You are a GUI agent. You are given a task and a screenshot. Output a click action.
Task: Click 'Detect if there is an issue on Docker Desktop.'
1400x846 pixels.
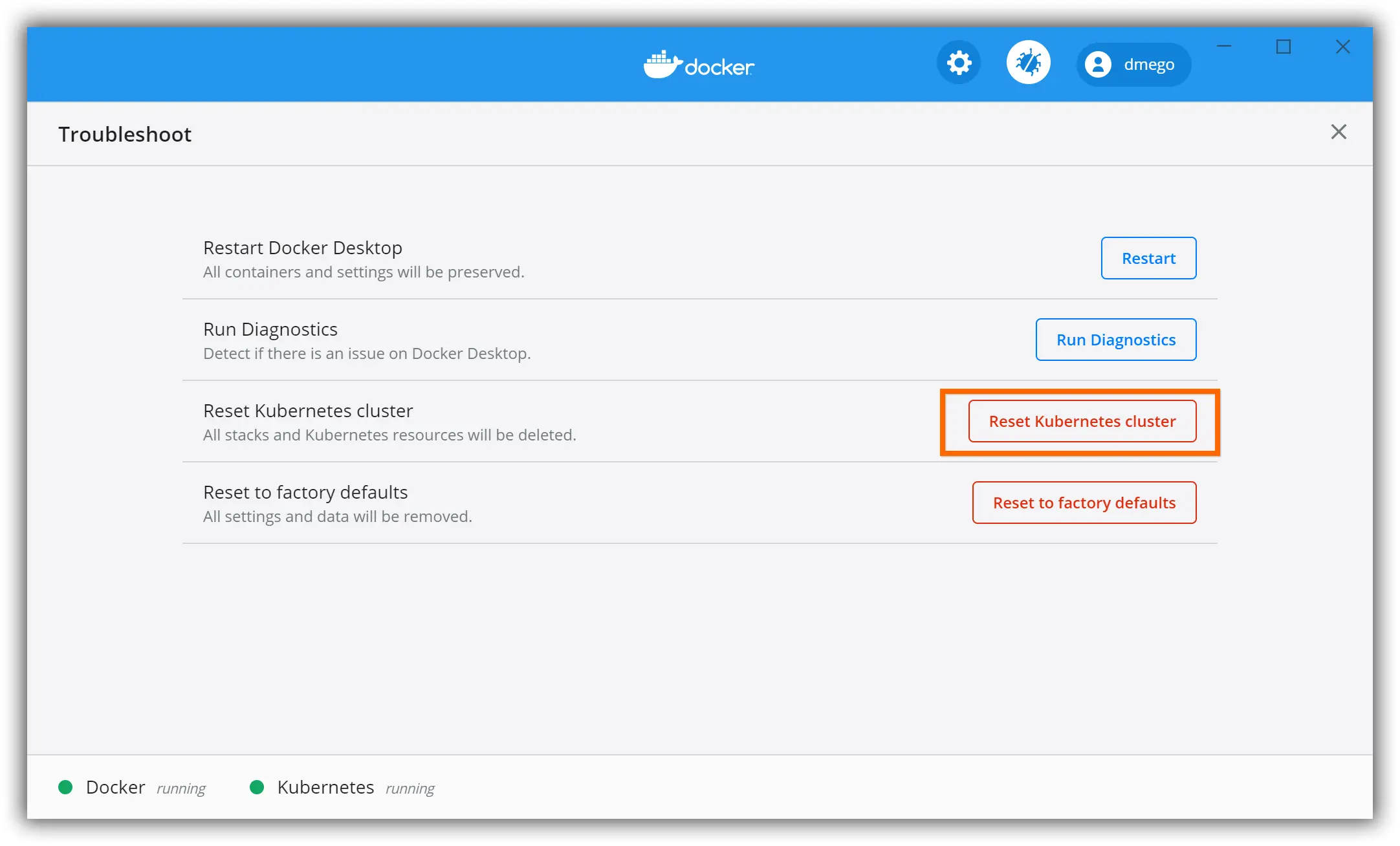click(367, 354)
